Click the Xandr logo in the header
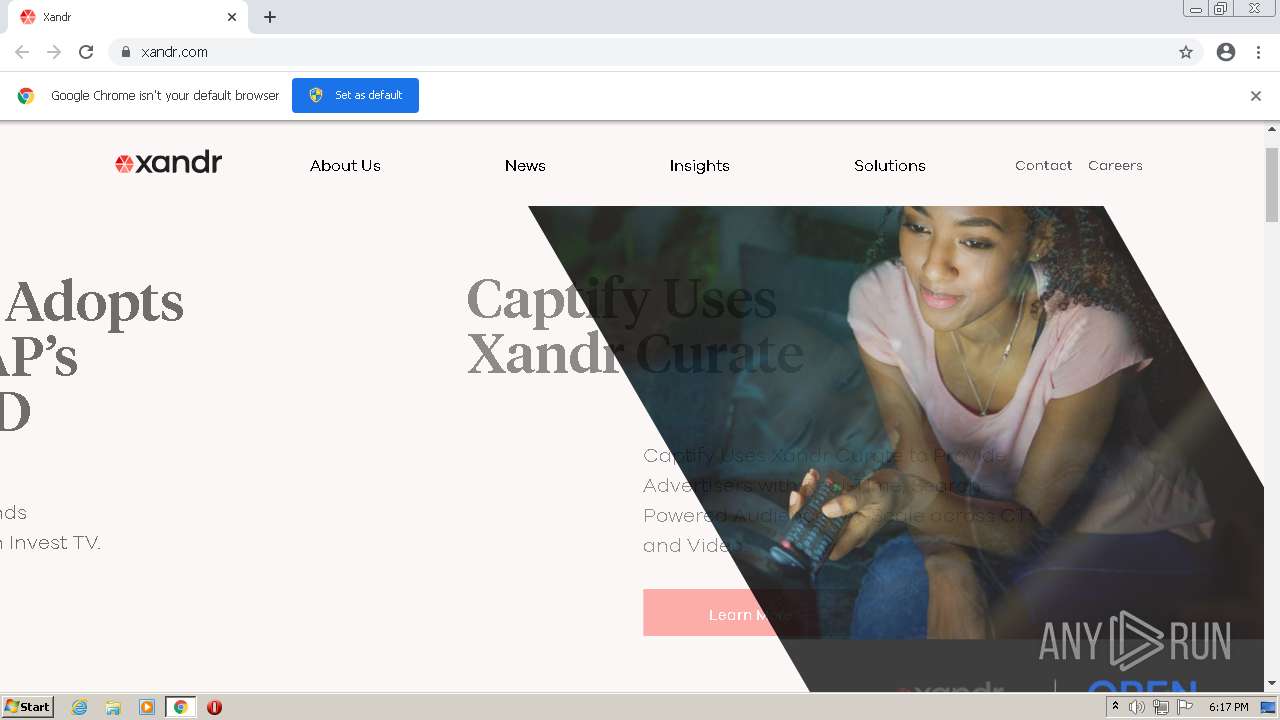The height and width of the screenshot is (720, 1280). [x=168, y=163]
